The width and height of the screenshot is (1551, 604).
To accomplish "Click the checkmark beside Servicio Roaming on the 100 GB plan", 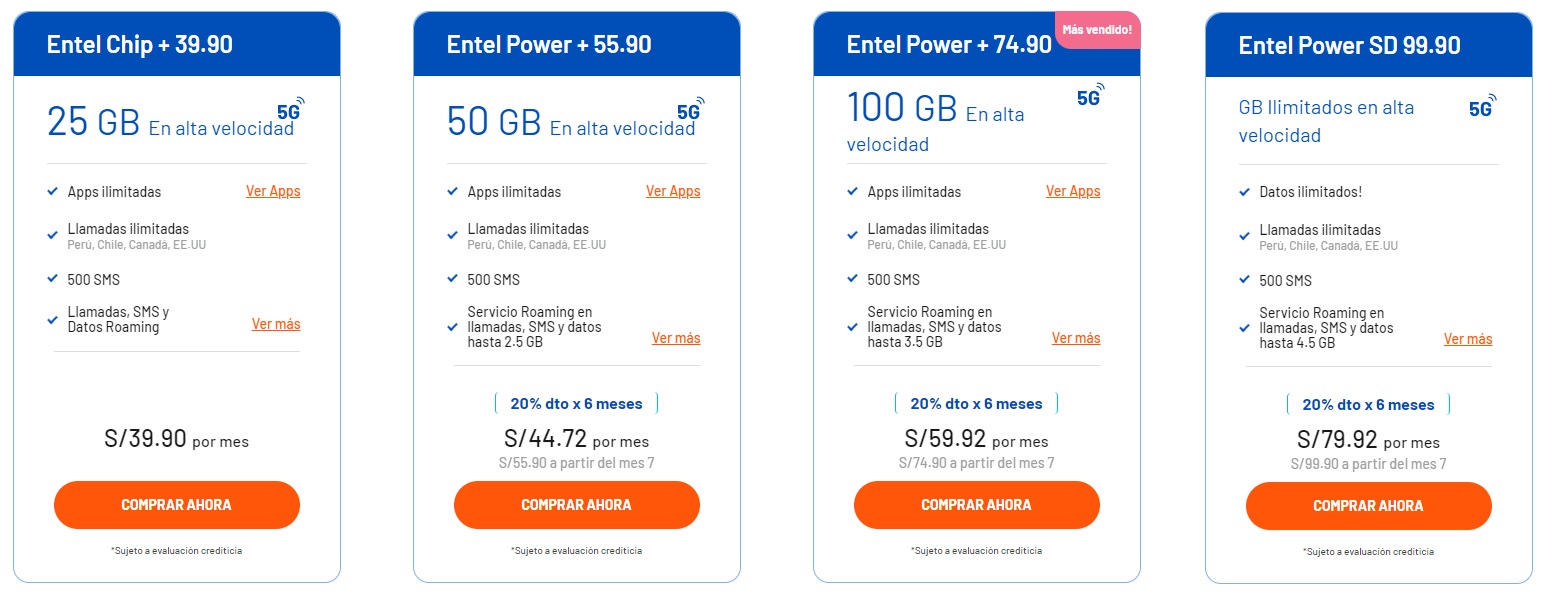I will [x=853, y=326].
